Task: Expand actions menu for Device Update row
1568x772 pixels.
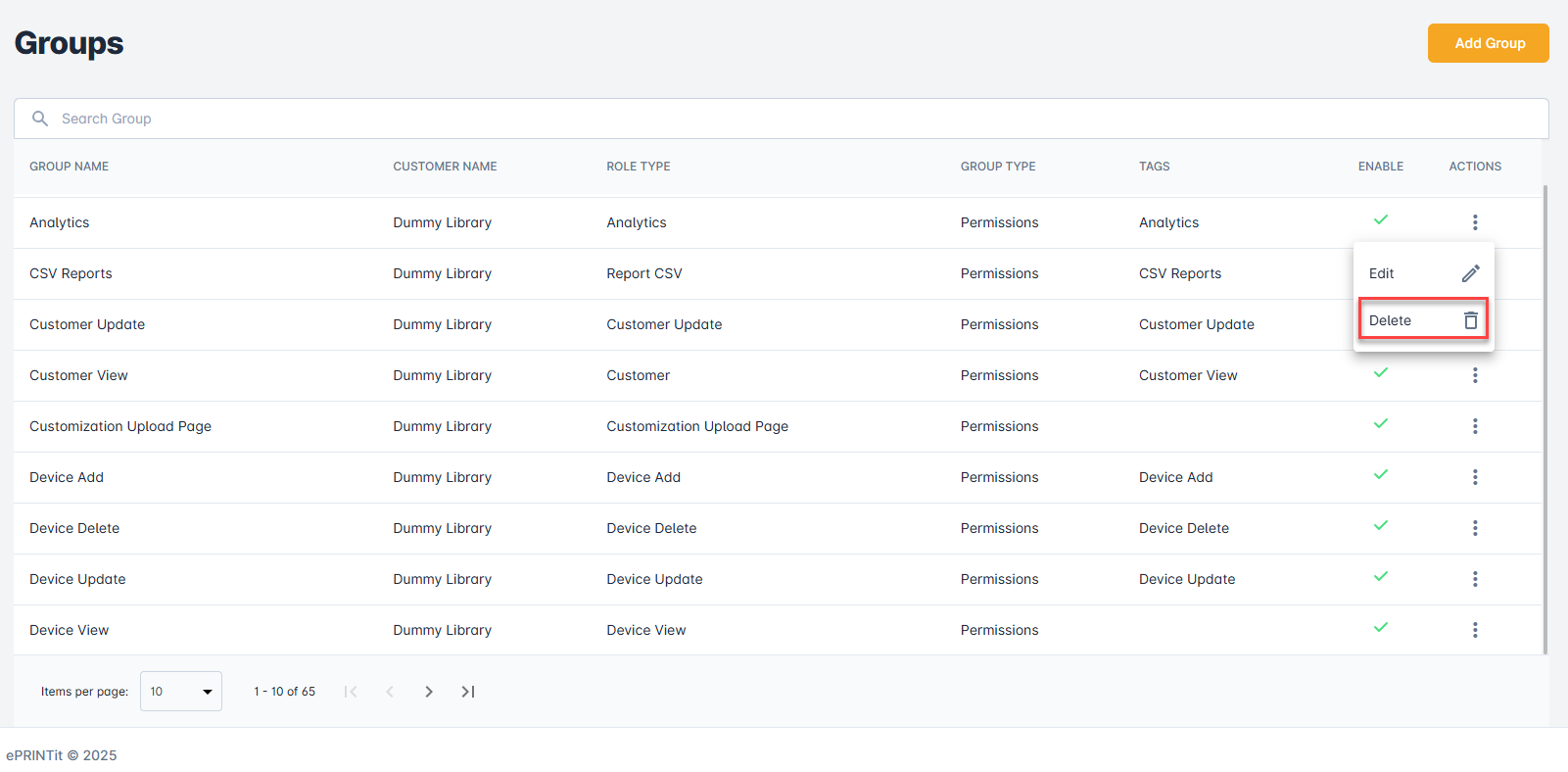Action: pos(1474,579)
